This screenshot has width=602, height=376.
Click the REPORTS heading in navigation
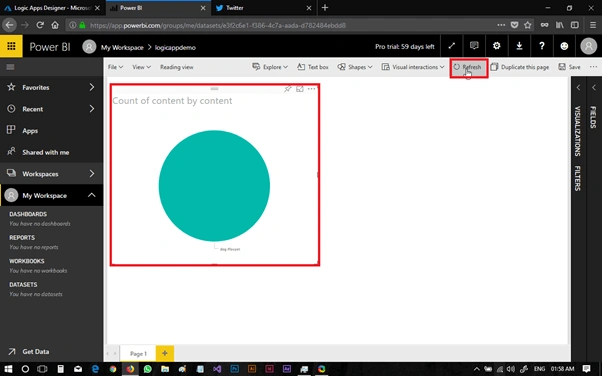click(22, 238)
